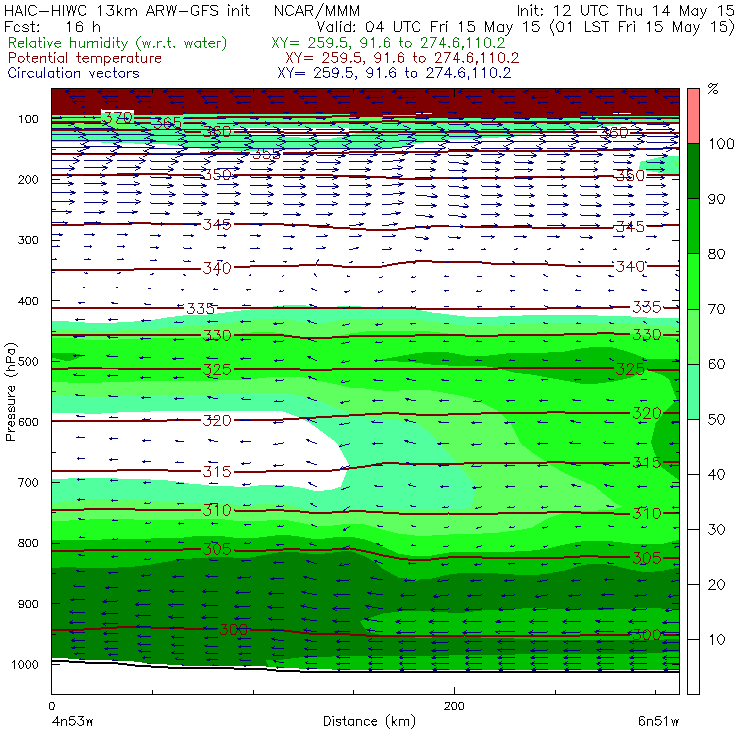Click the left '305' contour label
The height and width of the screenshot is (740, 740).
click(x=217, y=549)
